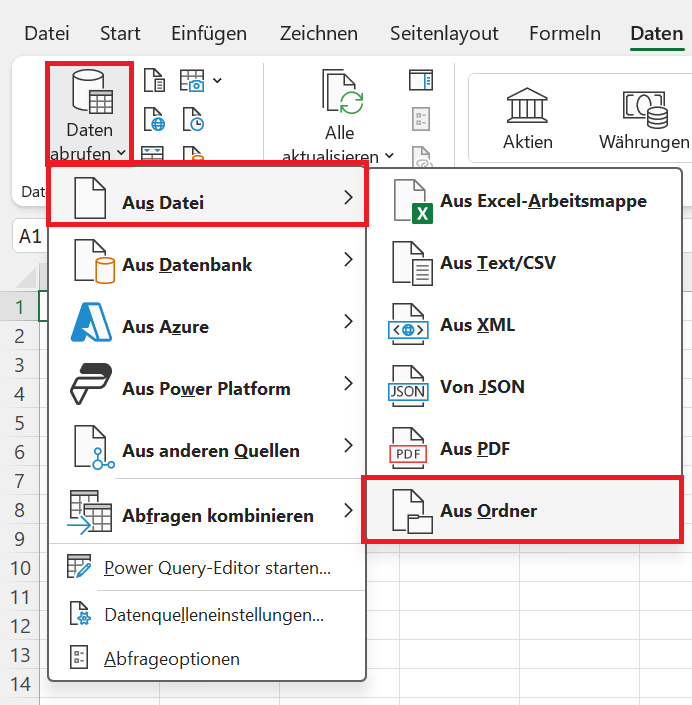Choose Aus Ordner in the submenu
692x705 pixels.
[x=522, y=510]
